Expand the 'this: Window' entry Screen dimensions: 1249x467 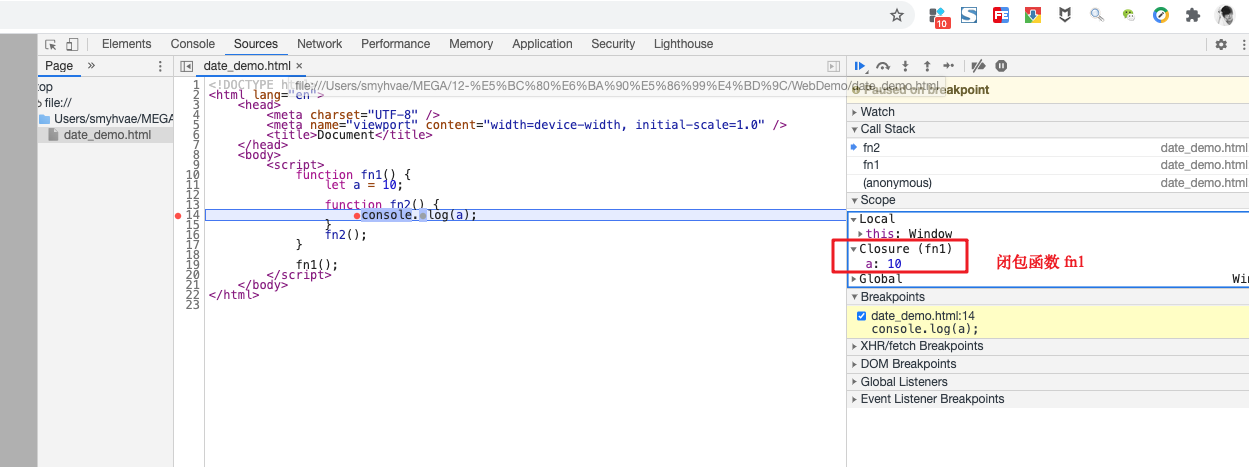click(909, 234)
